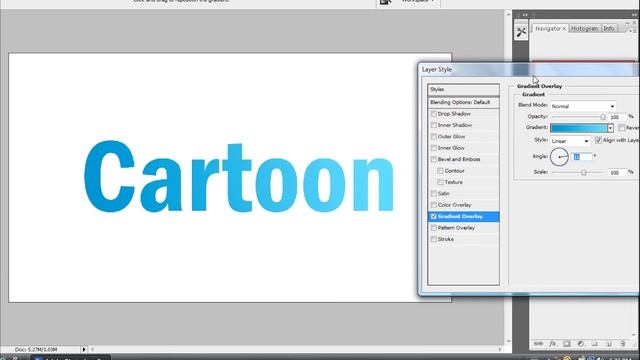Click the Satin list entry label

pos(444,194)
